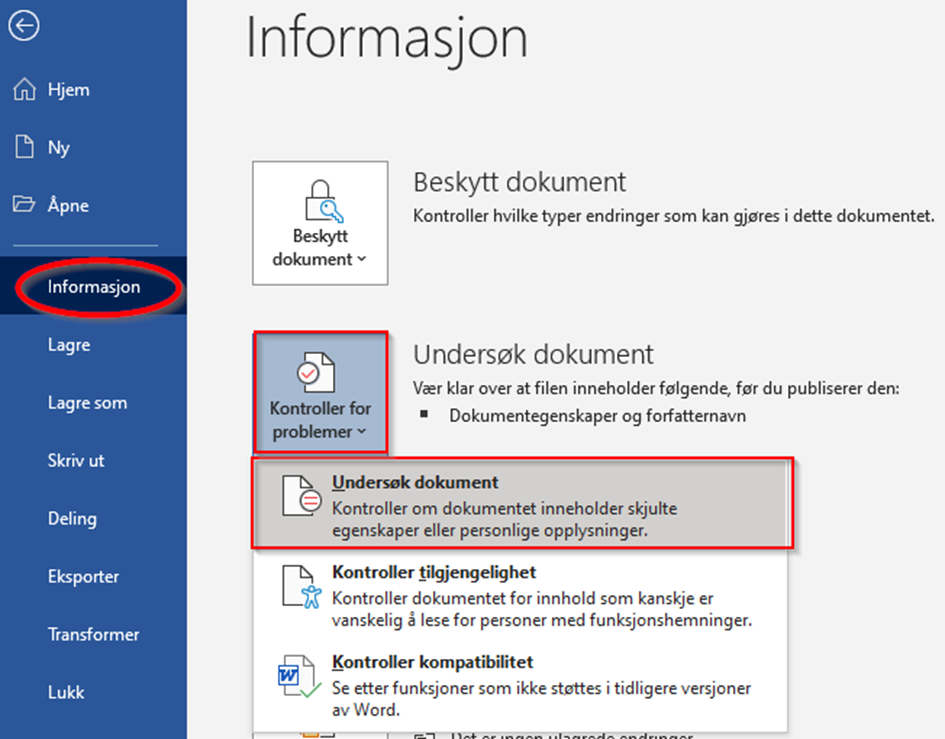The width and height of the screenshot is (945, 739).
Task: Expand the Beskytt dokument dropdown chevron
Action: pos(361,260)
